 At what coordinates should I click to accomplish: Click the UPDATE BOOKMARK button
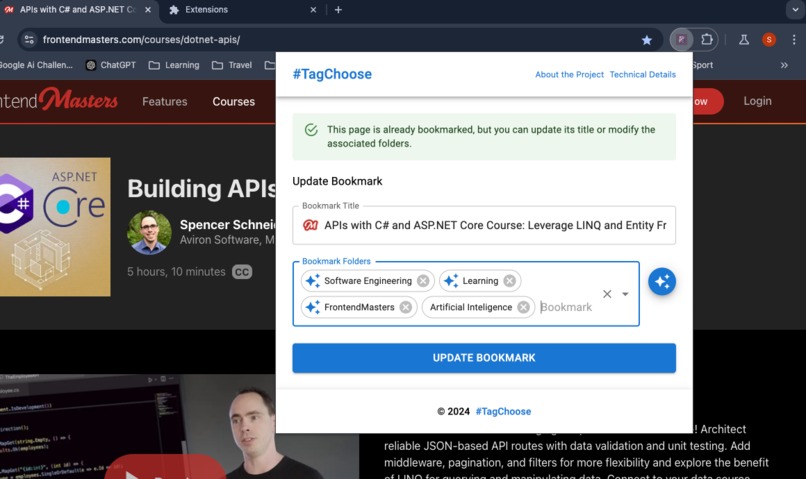pos(484,358)
